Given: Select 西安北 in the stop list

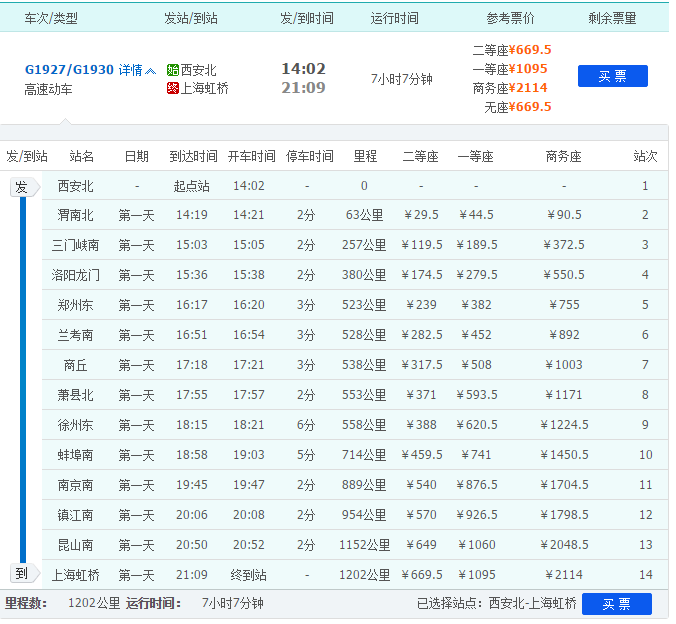Looking at the screenshot, I should click(75, 186).
